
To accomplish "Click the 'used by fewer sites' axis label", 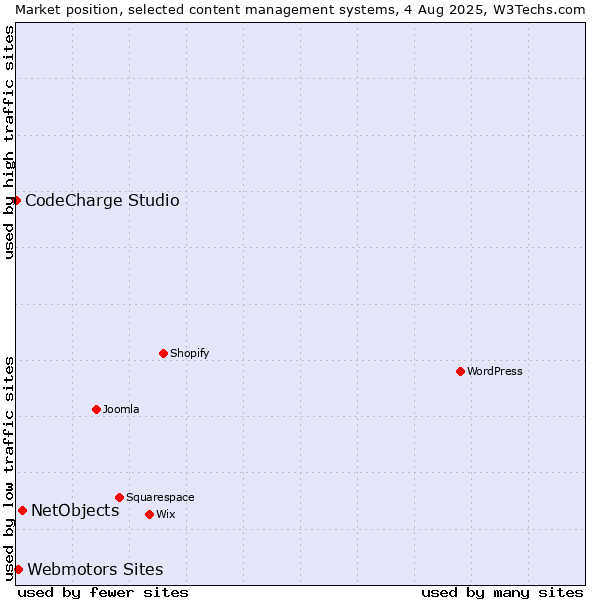I will pos(103,593).
